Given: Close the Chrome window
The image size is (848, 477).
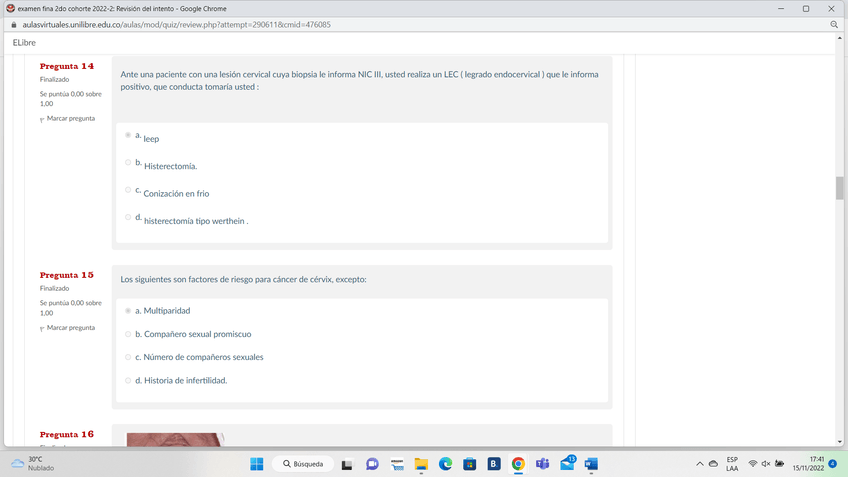Looking at the screenshot, I should pos(831,9).
